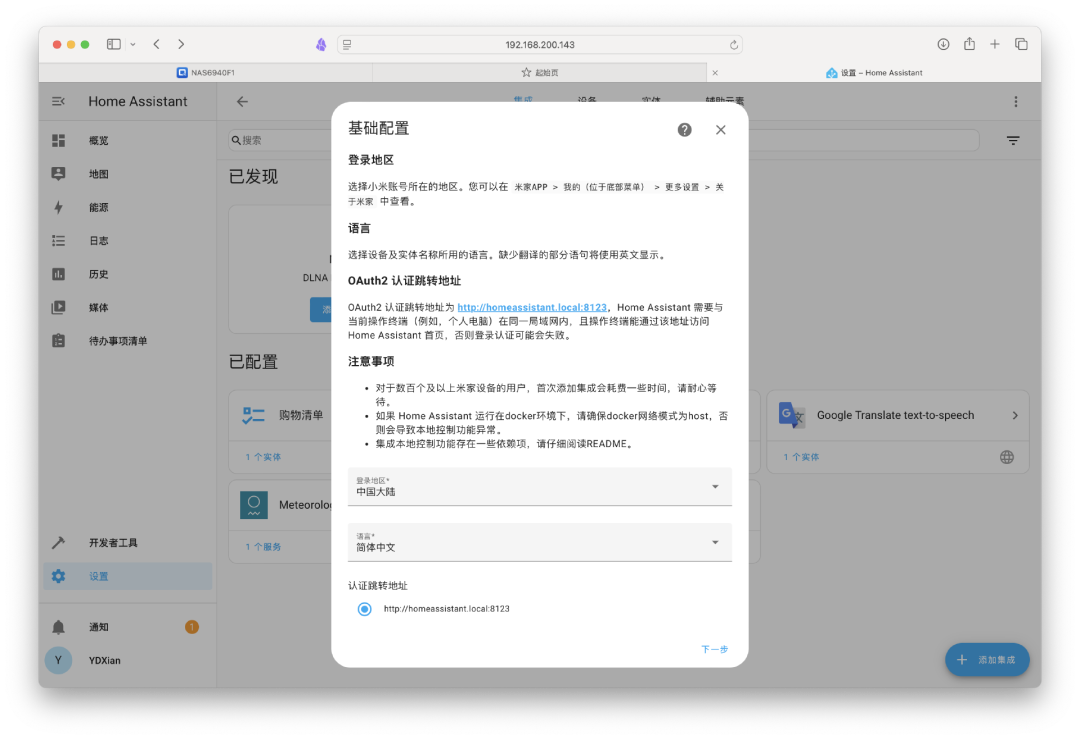Open the 能源 energy sidebar item
Screen dimensions: 1080x739
[98, 207]
